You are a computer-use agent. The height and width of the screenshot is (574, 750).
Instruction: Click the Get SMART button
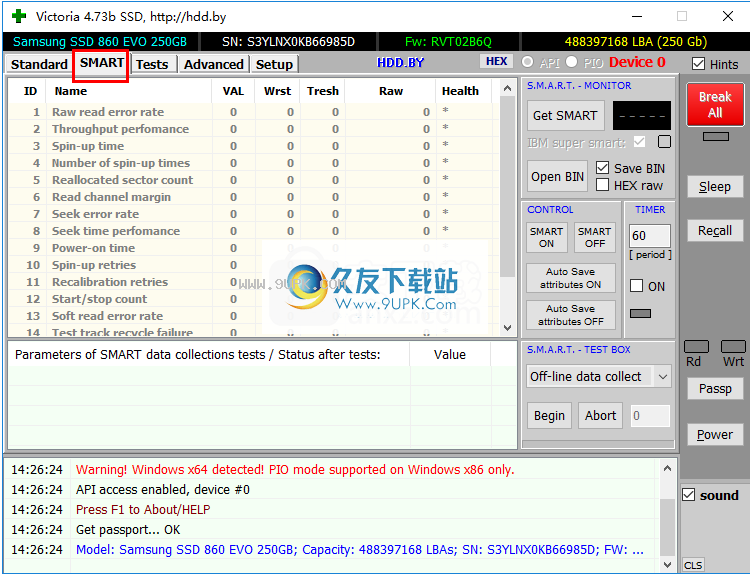pos(565,115)
